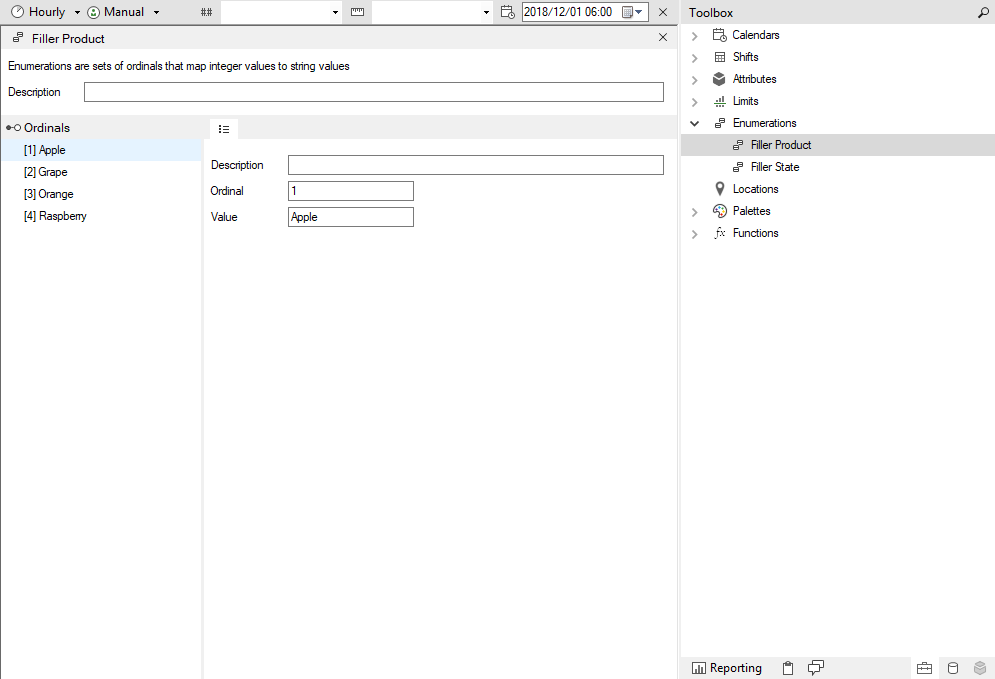Expand the Calendars tree node

click(695, 36)
